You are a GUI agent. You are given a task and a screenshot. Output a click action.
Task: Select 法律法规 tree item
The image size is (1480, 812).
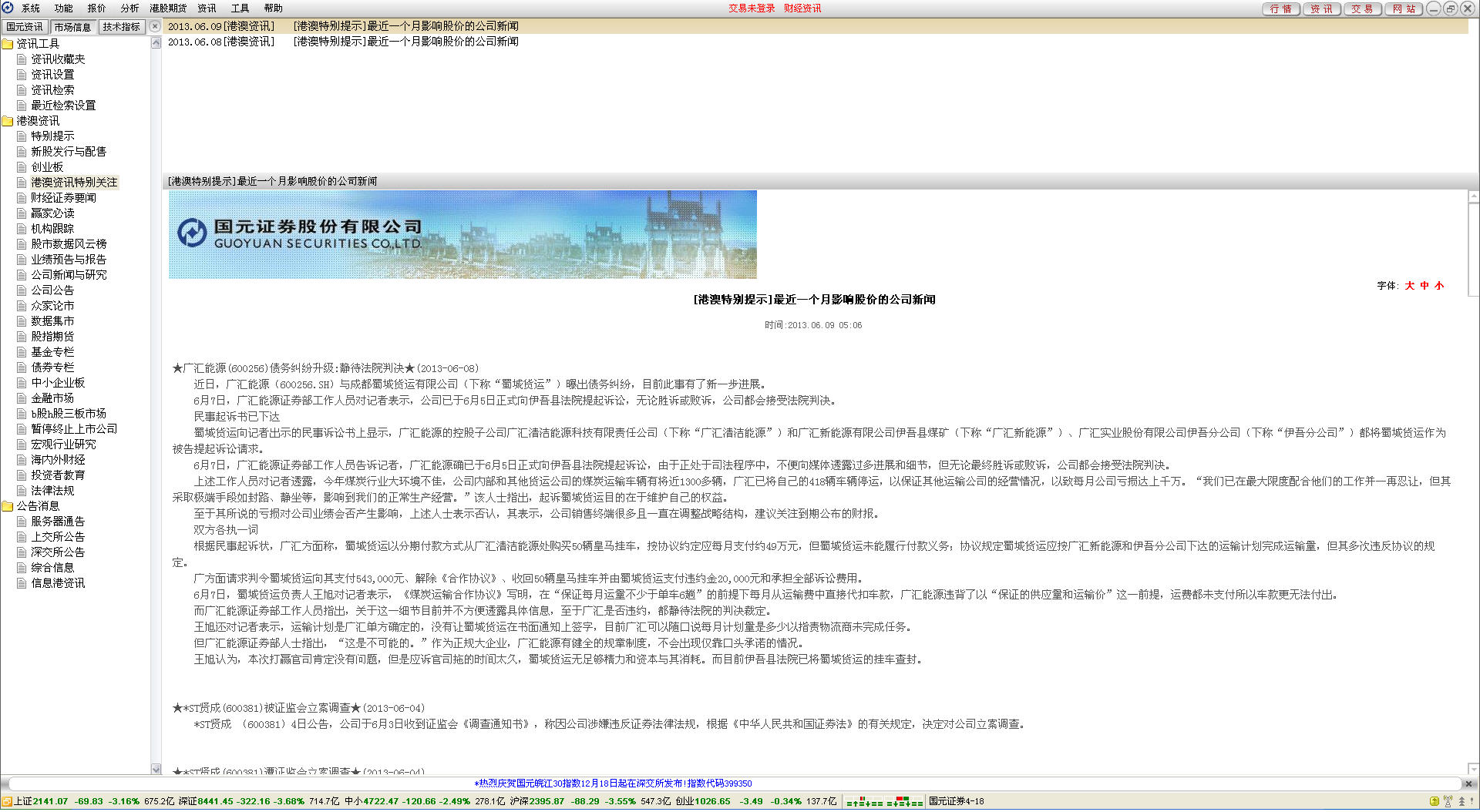pyautogui.click(x=52, y=491)
